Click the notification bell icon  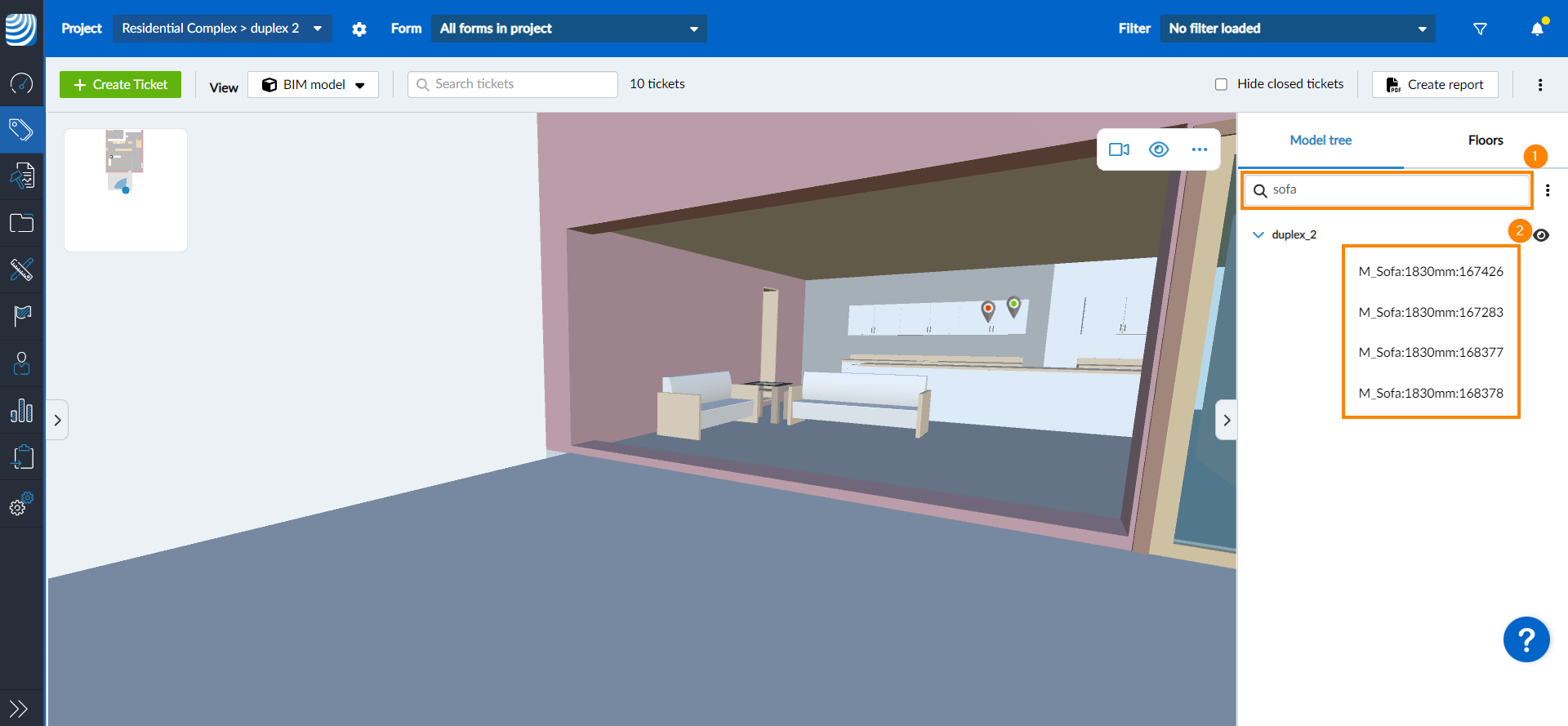point(1537,29)
